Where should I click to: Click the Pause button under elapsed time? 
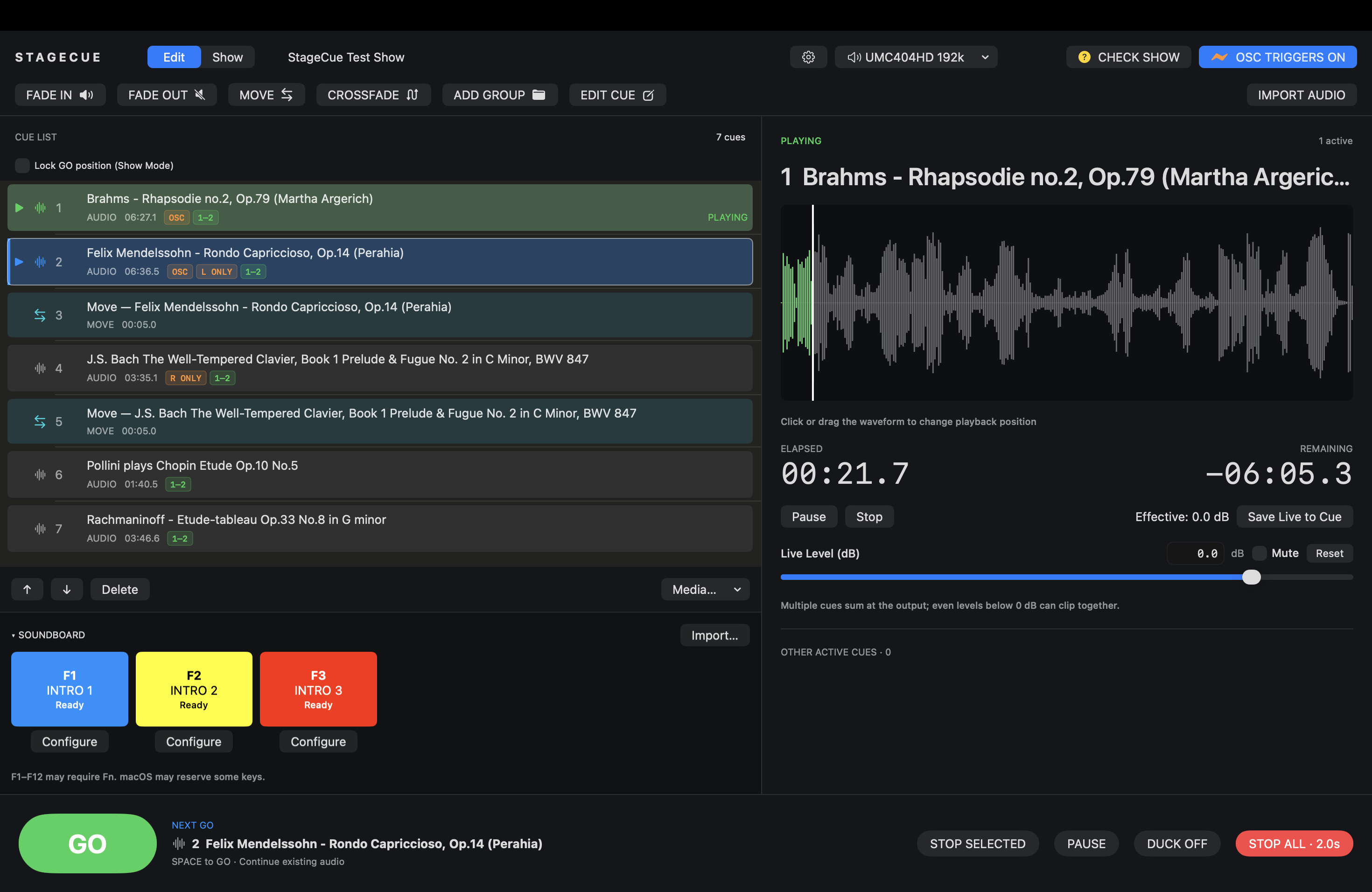tap(809, 517)
